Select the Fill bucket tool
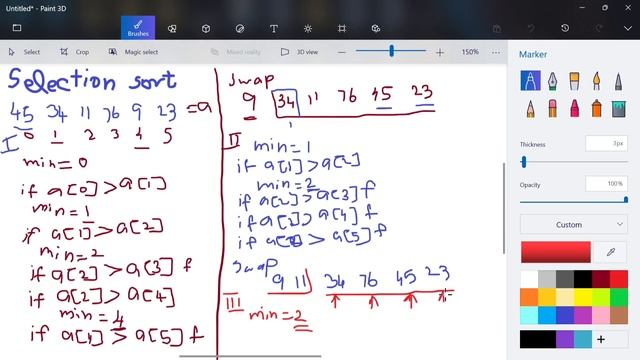The image size is (640, 360). click(x=618, y=109)
